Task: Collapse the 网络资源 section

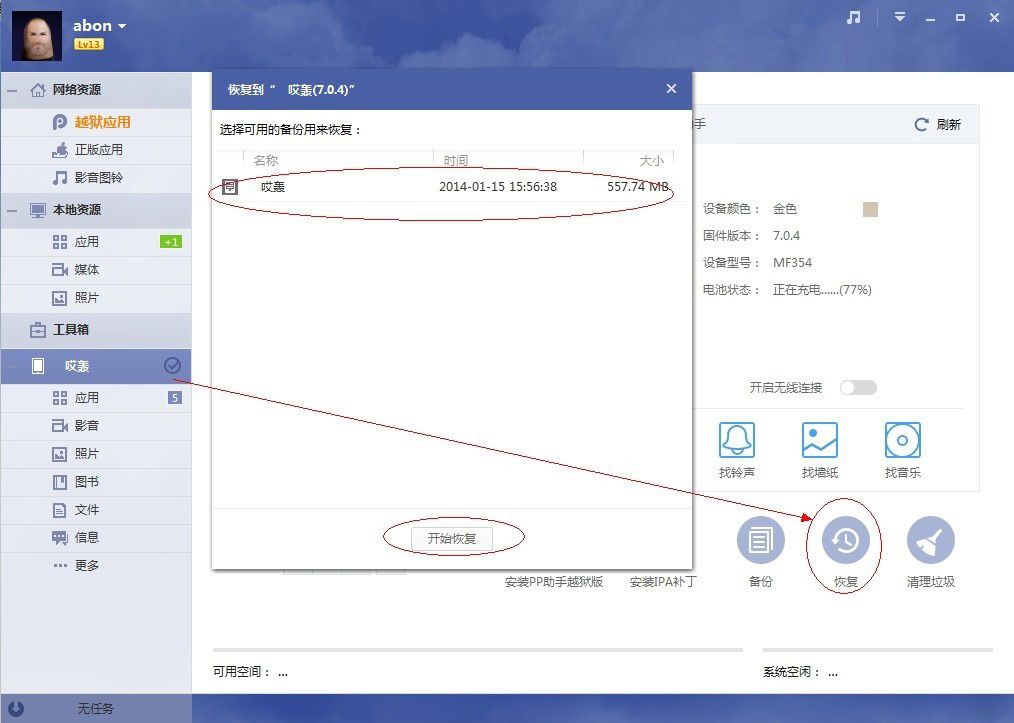Action: (12, 90)
